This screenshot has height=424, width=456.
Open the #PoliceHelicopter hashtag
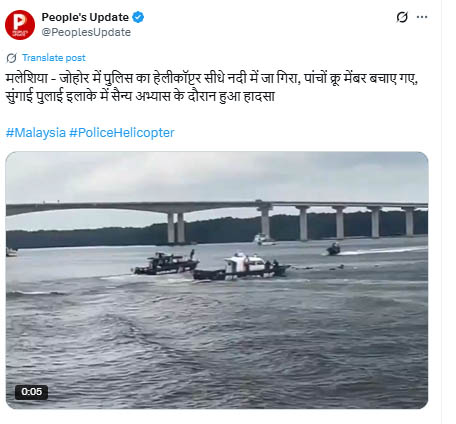(122, 133)
